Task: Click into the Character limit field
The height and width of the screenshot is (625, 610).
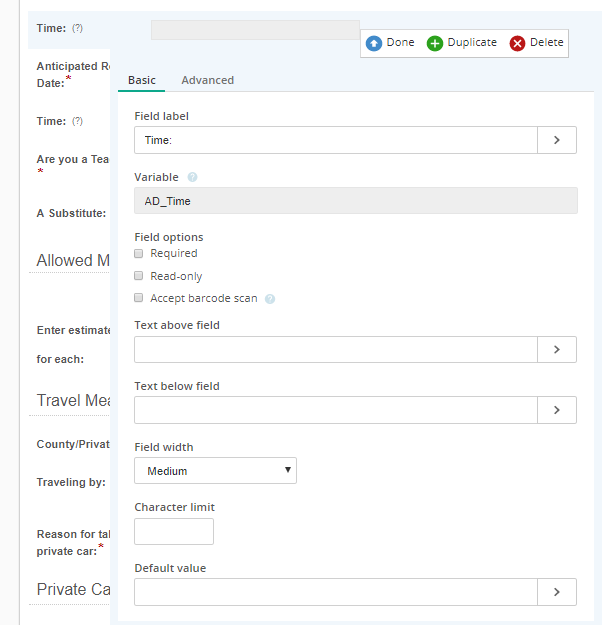Action: (174, 532)
